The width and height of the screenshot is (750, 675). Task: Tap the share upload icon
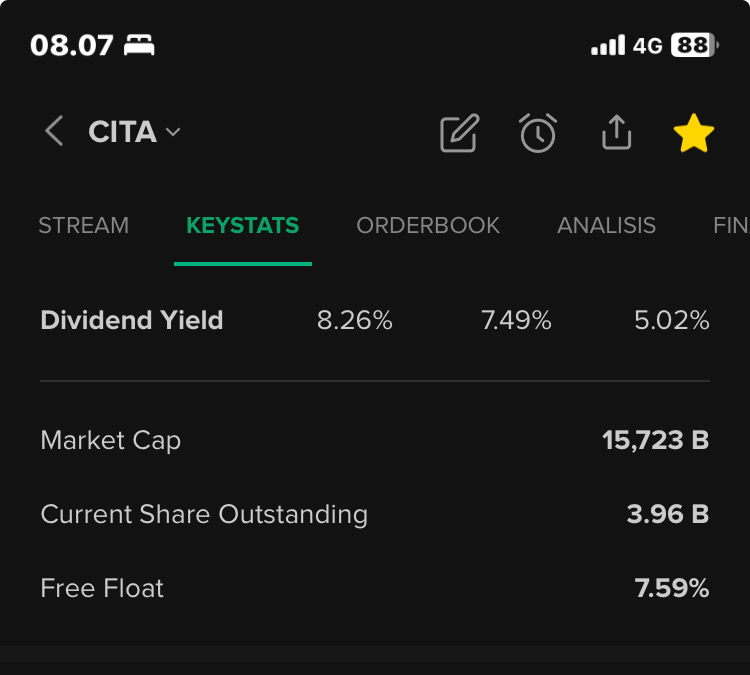click(617, 132)
